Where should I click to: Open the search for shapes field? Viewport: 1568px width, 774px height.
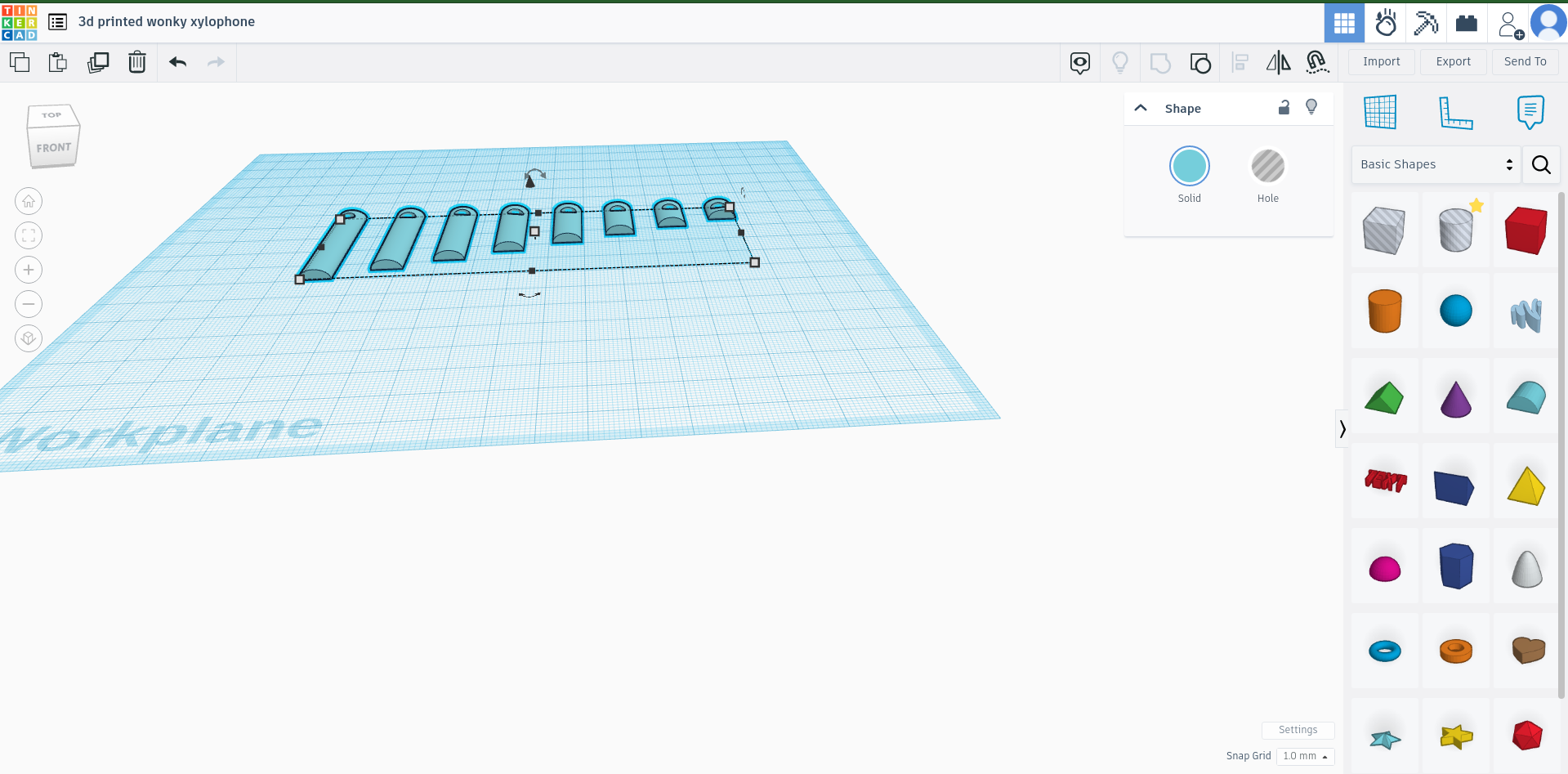1541,164
